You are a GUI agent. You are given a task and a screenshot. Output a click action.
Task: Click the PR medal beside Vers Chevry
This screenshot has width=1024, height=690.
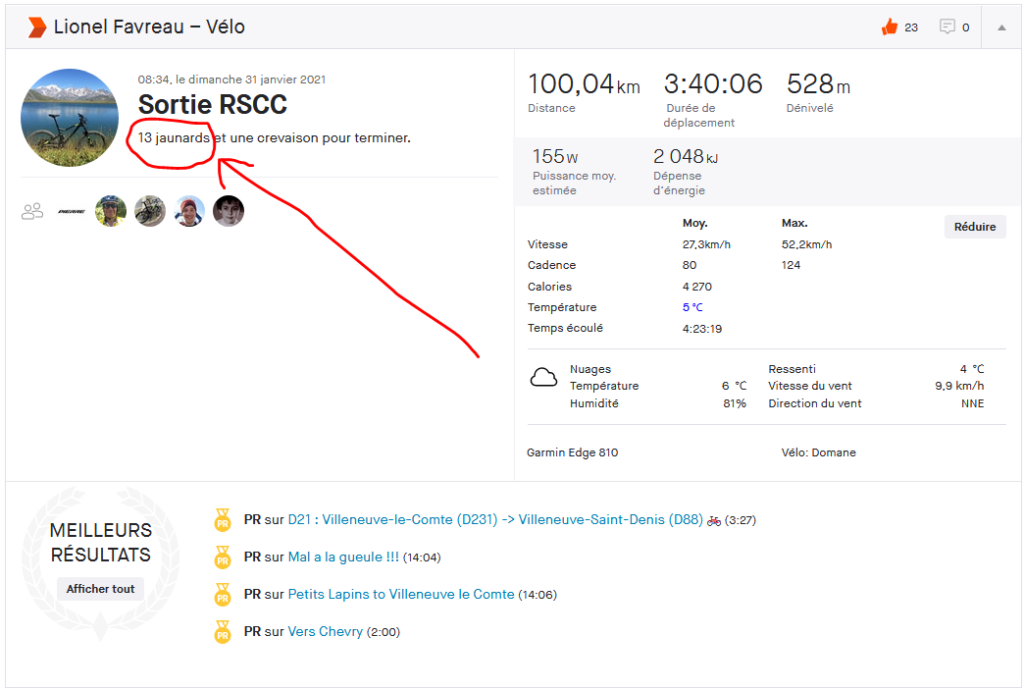pyautogui.click(x=222, y=632)
